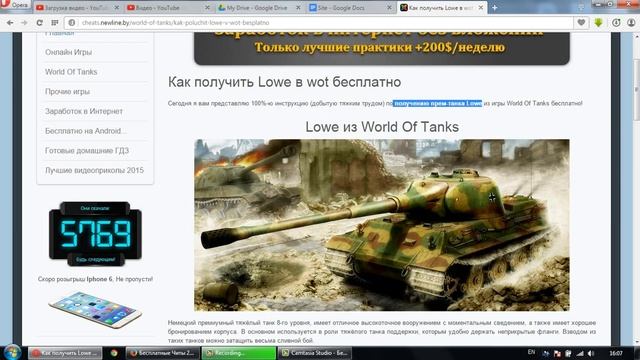
Task: Click heading Как получить Lowe в wot бесплатно
Action: (284, 82)
